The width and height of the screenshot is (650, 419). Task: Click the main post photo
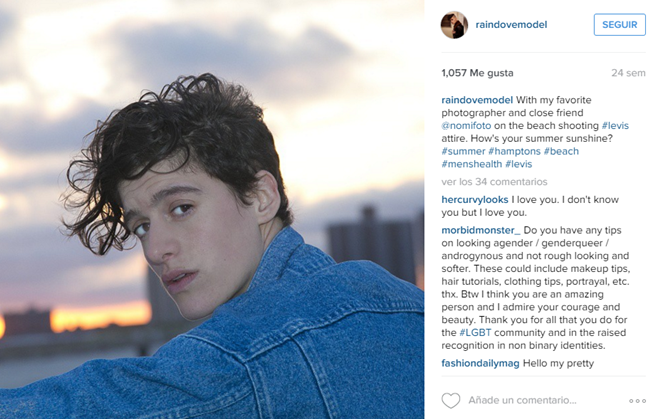pos(212,209)
